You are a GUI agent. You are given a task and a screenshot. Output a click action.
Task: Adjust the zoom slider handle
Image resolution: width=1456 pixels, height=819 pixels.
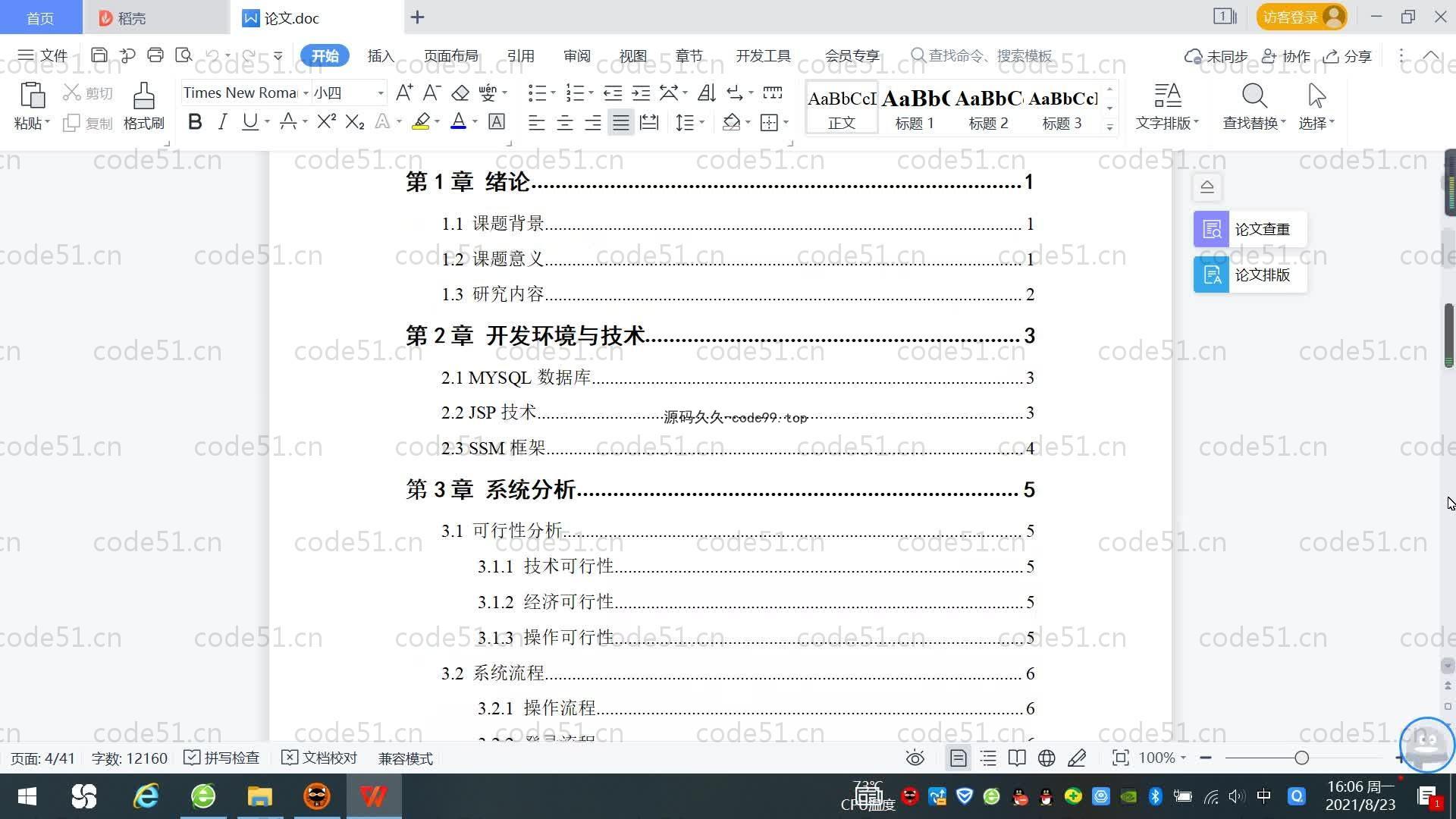pos(1301,758)
